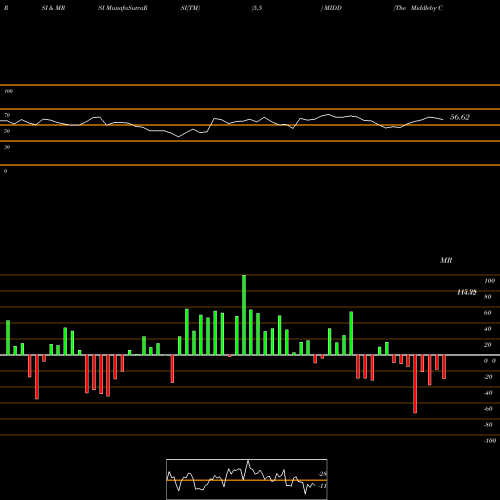The width and height of the screenshot is (500, 500).
Task: Click the 30 level label on RSI axis
Action: pyautogui.click(x=7, y=147)
